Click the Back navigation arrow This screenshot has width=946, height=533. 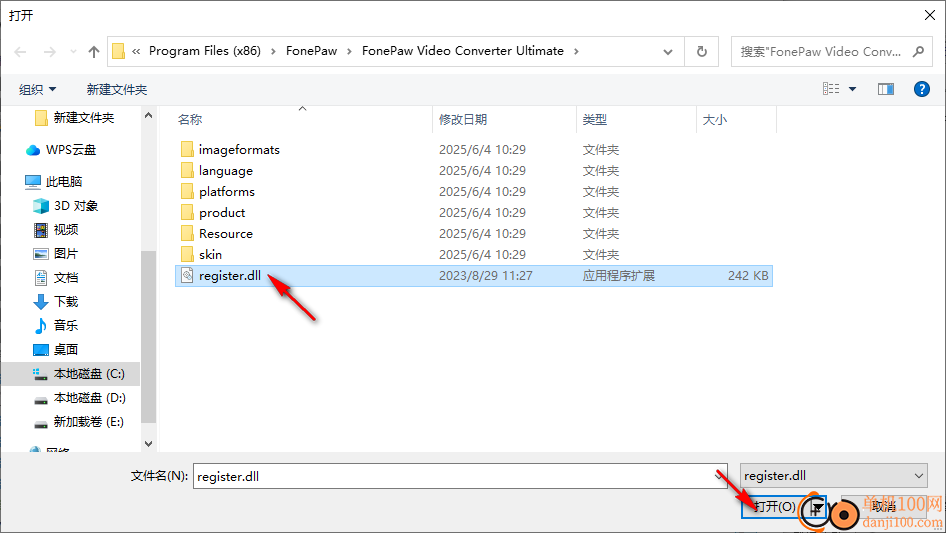(x=21, y=52)
